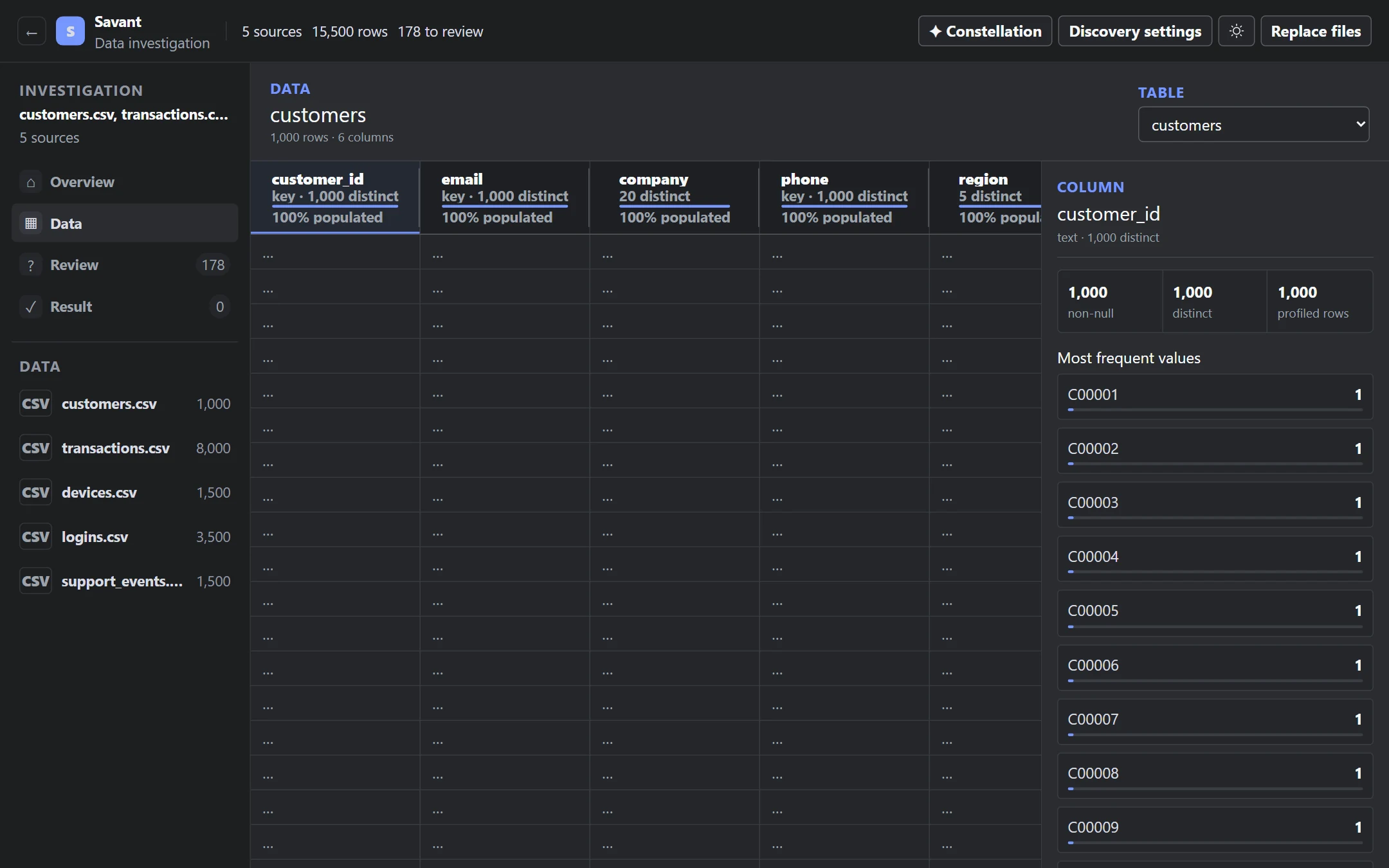Click the first cell under customer_id column
The image size is (1389, 868).
pos(335,252)
